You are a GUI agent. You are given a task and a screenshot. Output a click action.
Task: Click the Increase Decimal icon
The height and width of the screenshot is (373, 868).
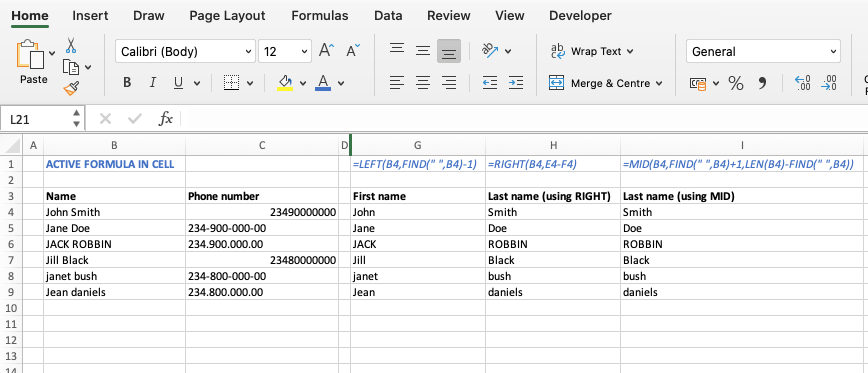[x=802, y=83]
